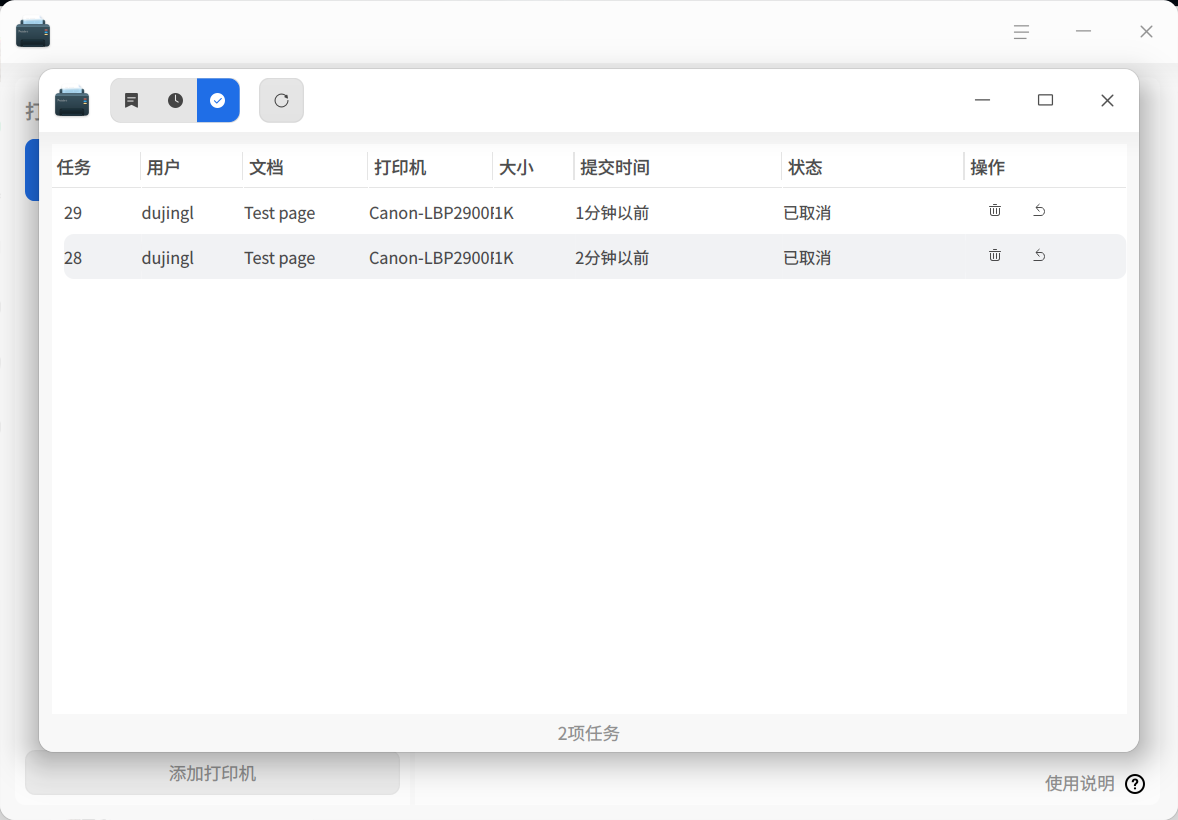Show the print queue clock icon
Screen dimensions: 1178x820
(x=175, y=100)
